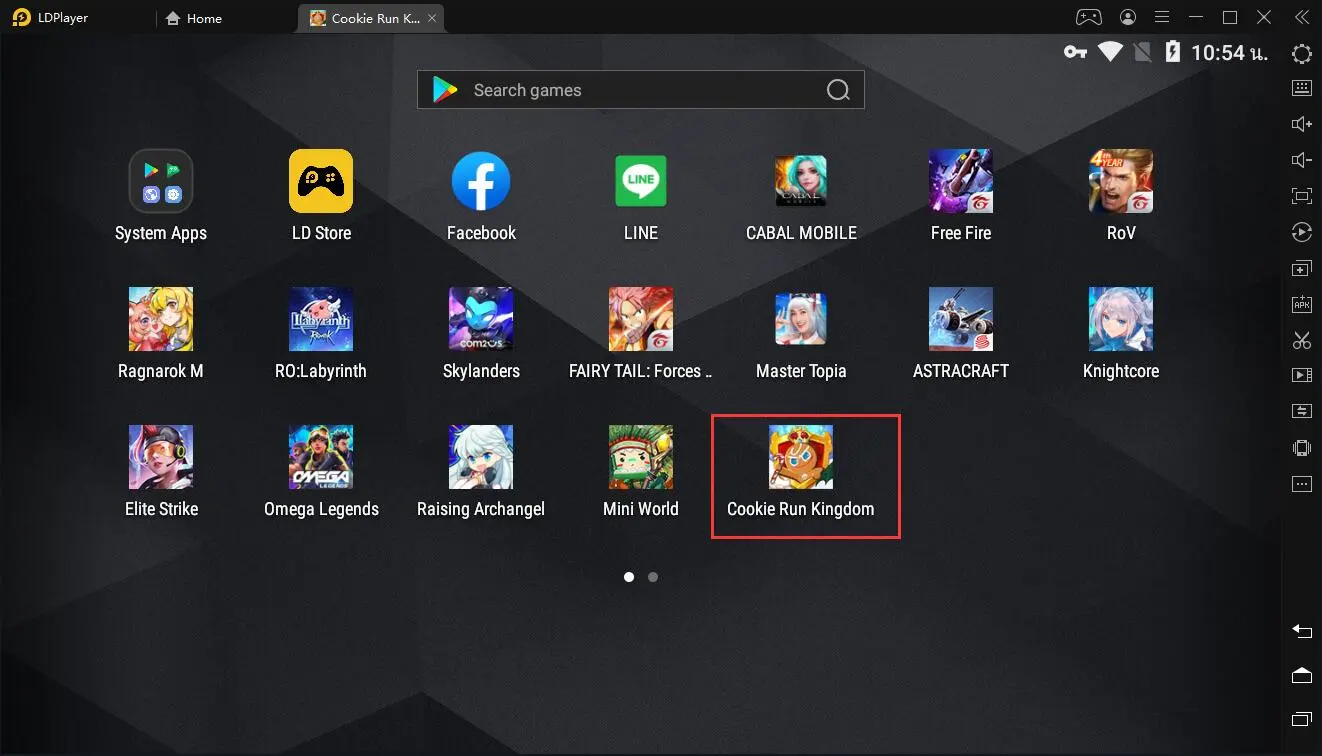
Task: Click the battery charging status icon
Action: pyautogui.click(x=1172, y=52)
